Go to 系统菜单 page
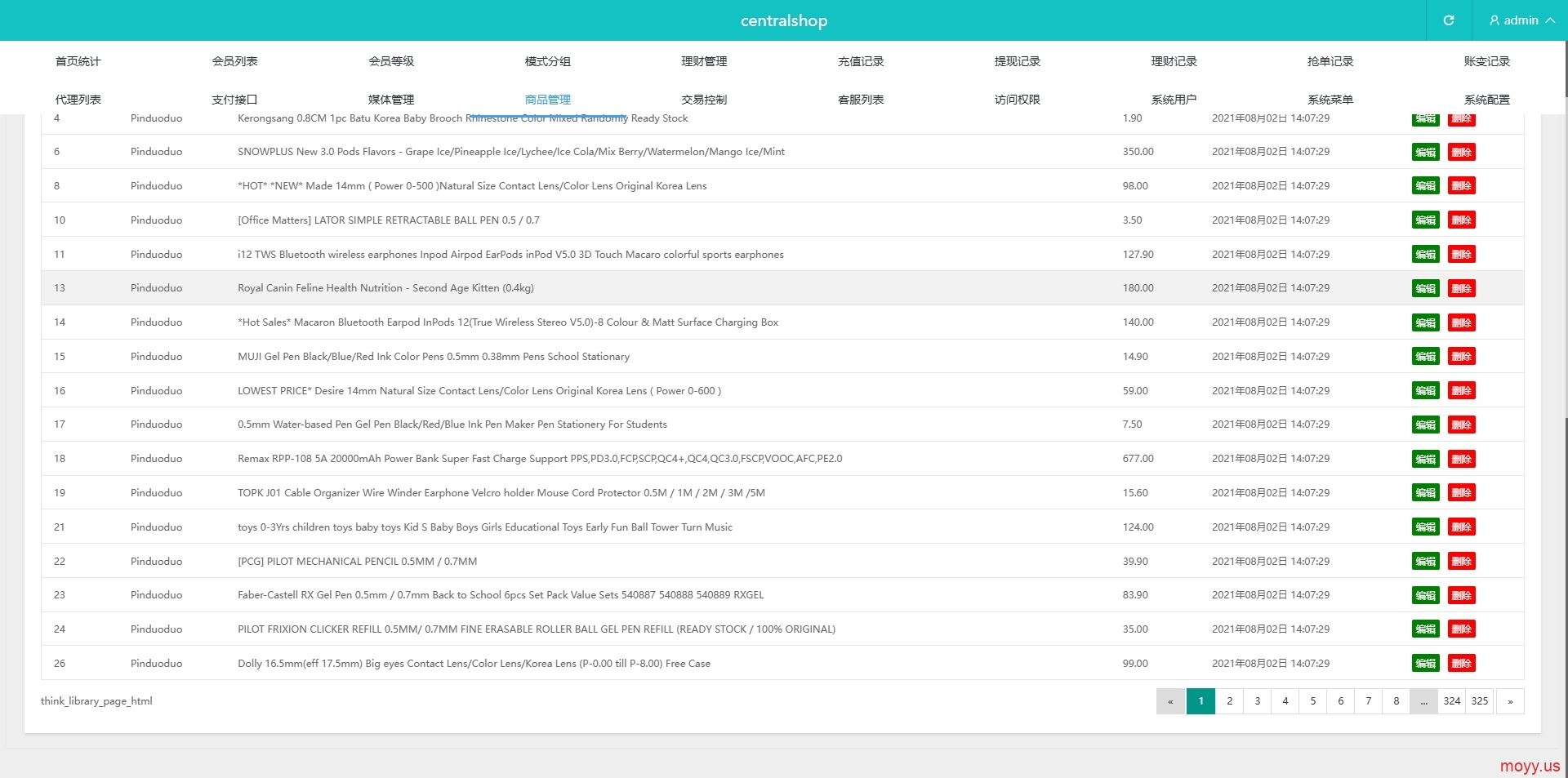 tap(1330, 100)
